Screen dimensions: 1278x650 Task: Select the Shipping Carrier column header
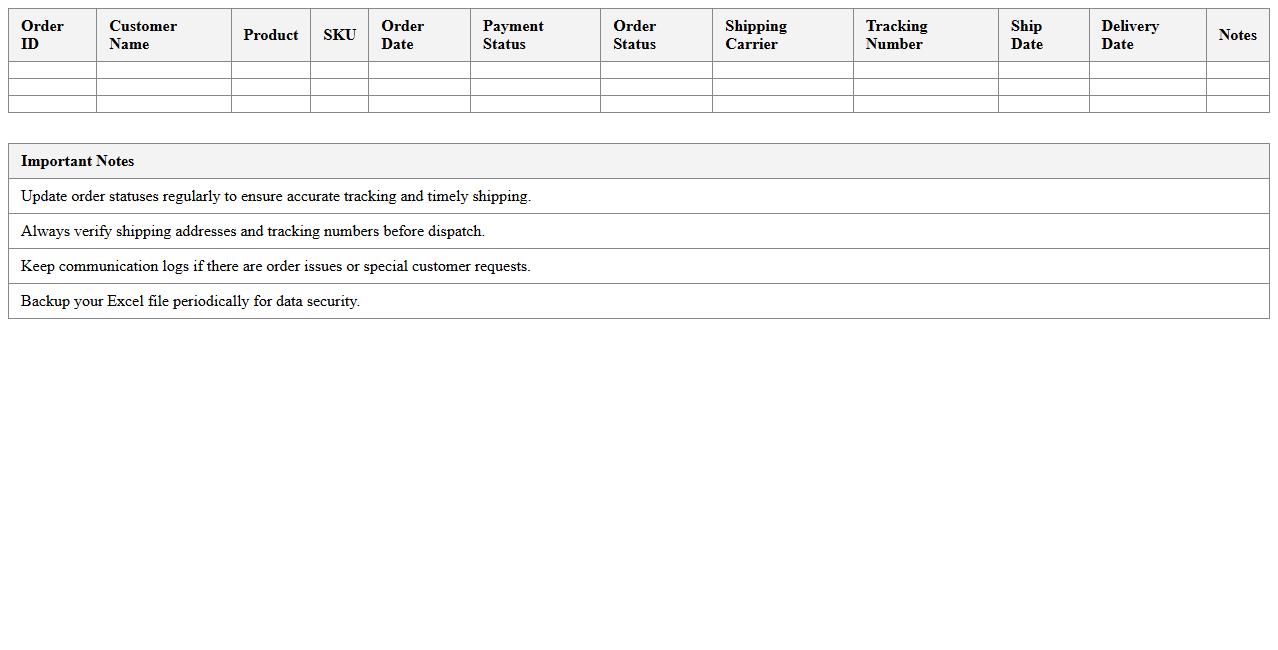pos(782,35)
